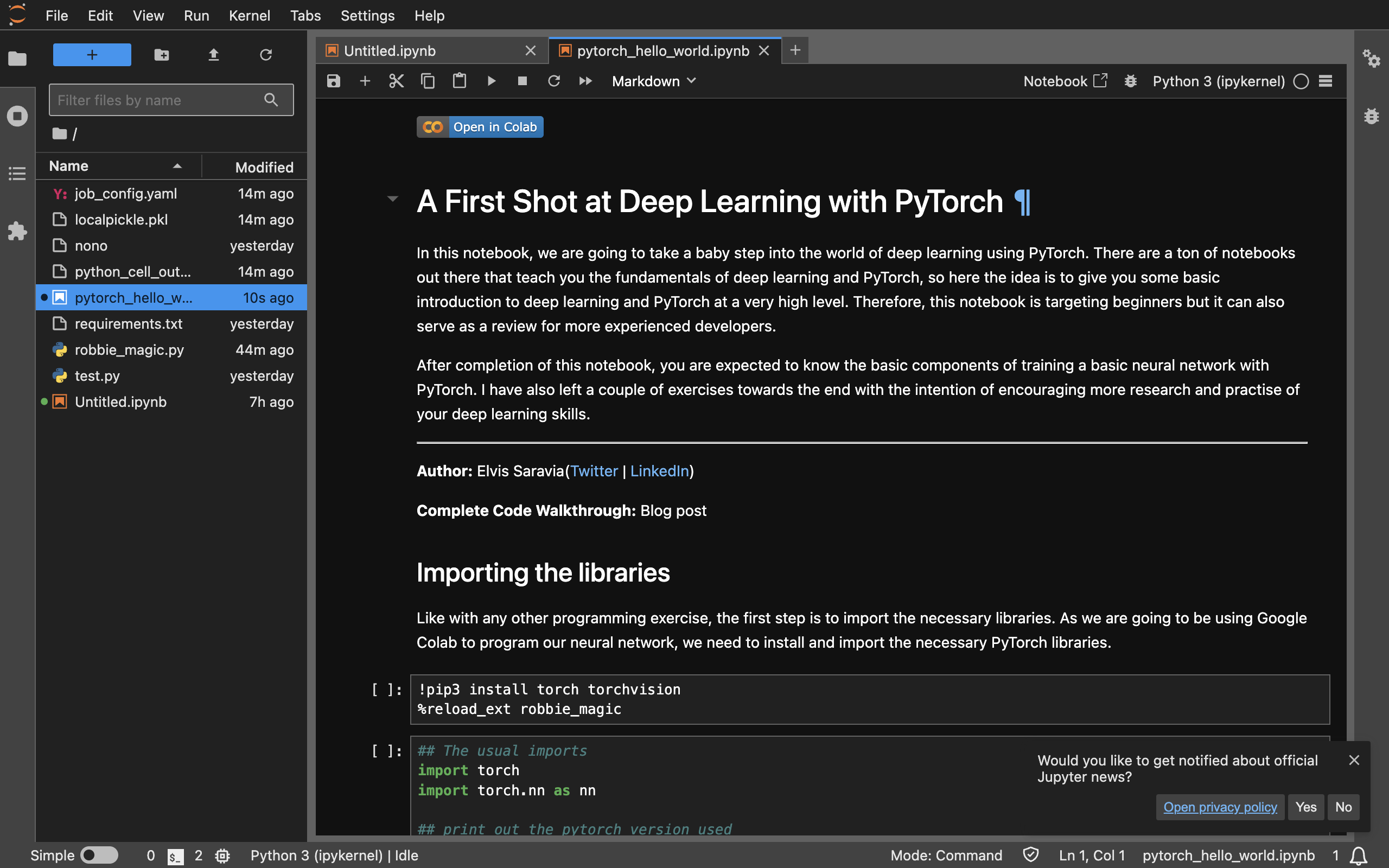This screenshot has height=868, width=1389.
Task: Open the Extension Manager puzzle icon
Action: [17, 231]
